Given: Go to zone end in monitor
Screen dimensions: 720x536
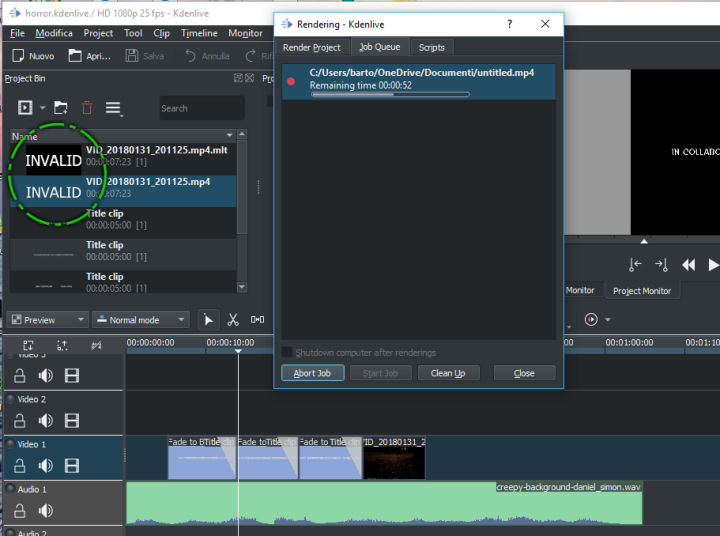Looking at the screenshot, I should (662, 265).
